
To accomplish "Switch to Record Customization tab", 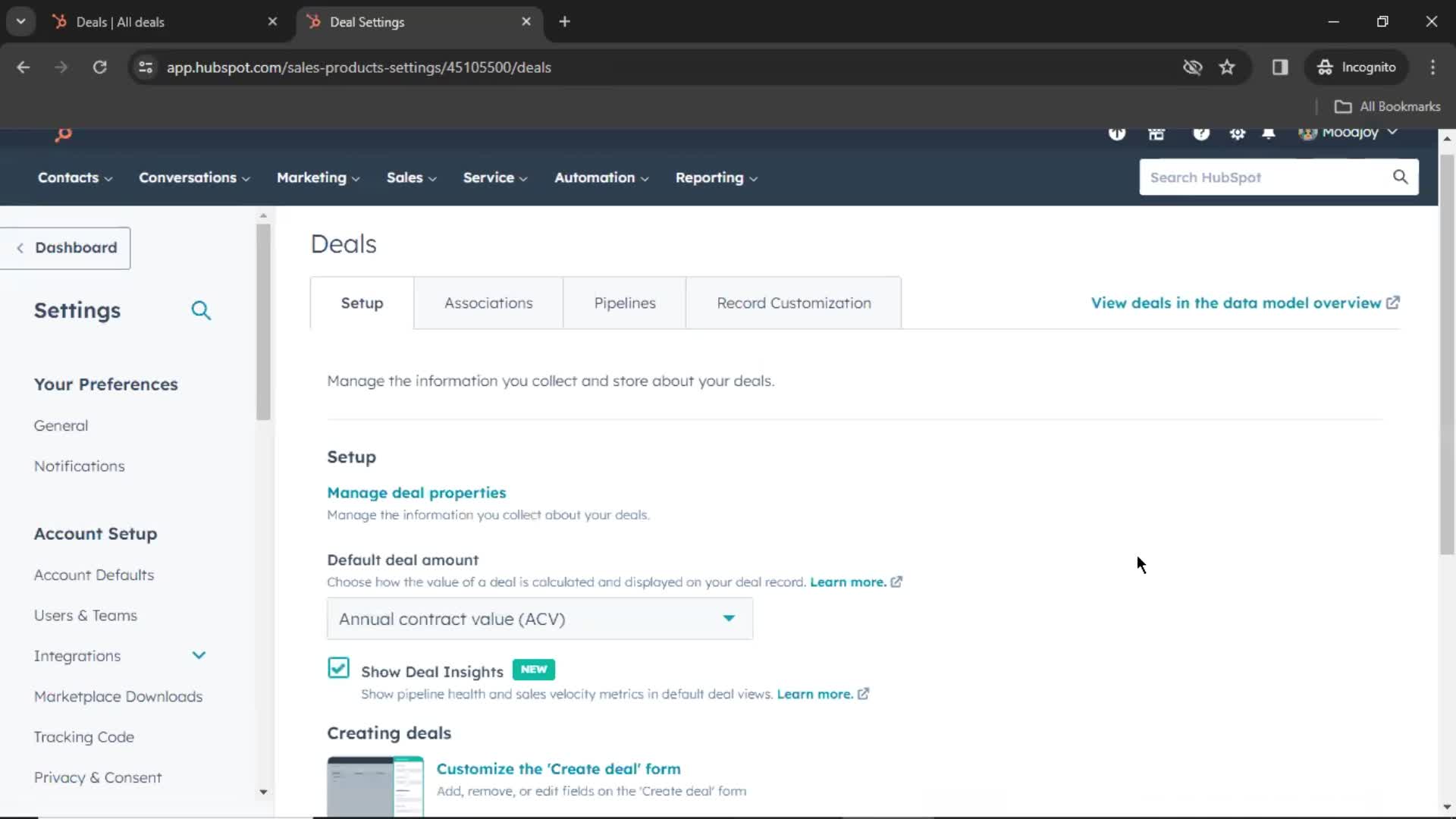I will tap(794, 303).
